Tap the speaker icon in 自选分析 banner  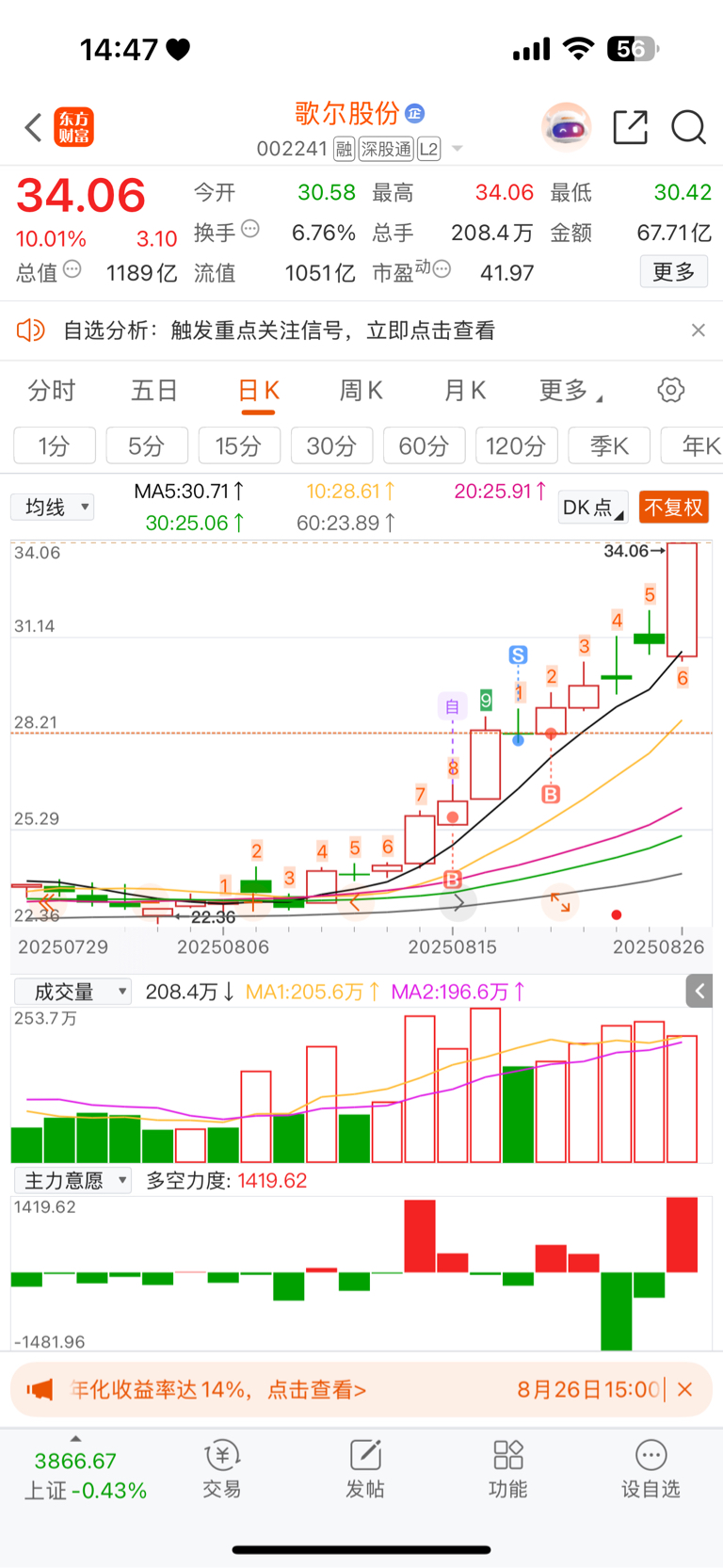31,331
